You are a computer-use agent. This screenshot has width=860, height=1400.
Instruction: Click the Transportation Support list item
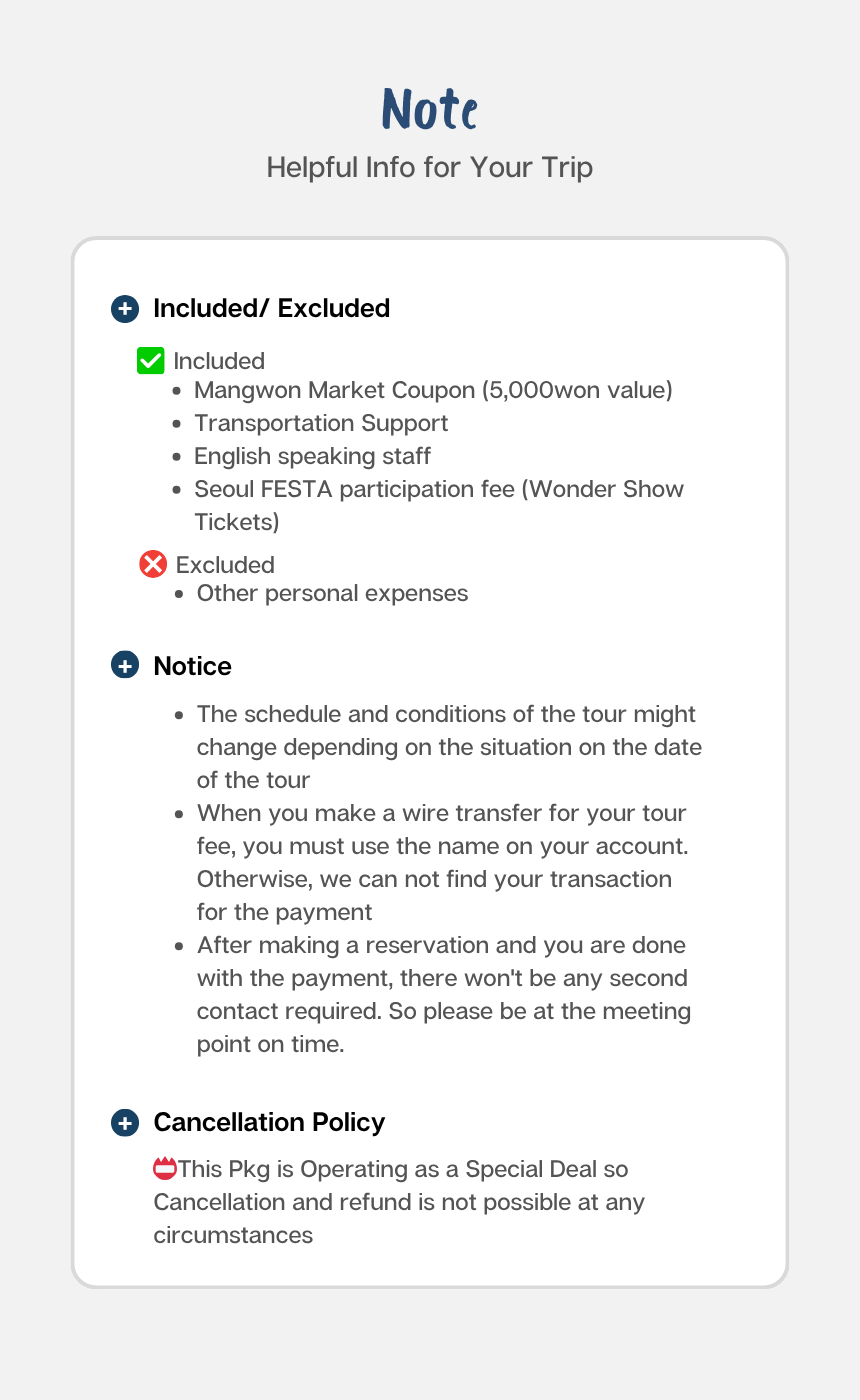(321, 423)
